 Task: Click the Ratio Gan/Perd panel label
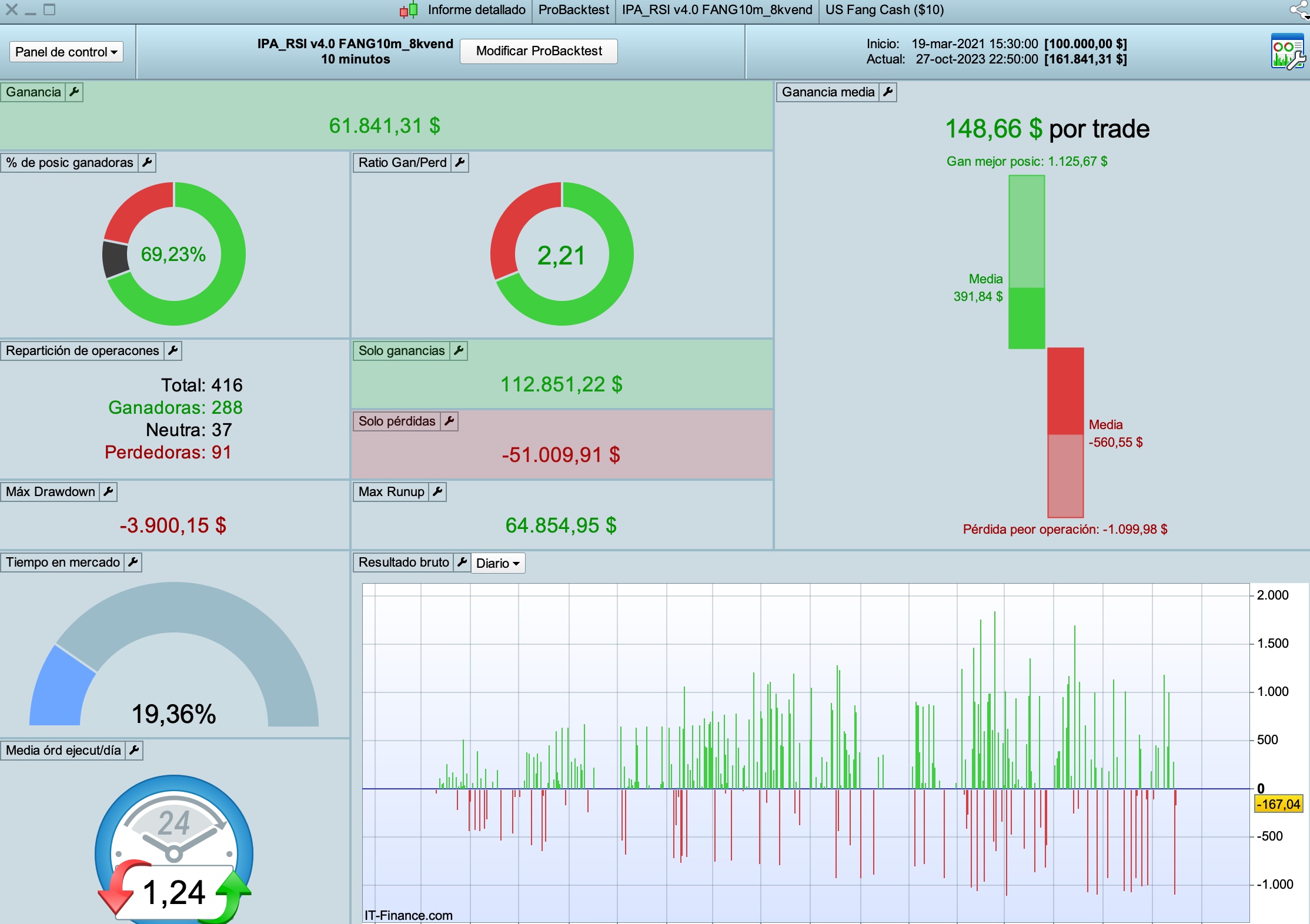click(x=403, y=163)
